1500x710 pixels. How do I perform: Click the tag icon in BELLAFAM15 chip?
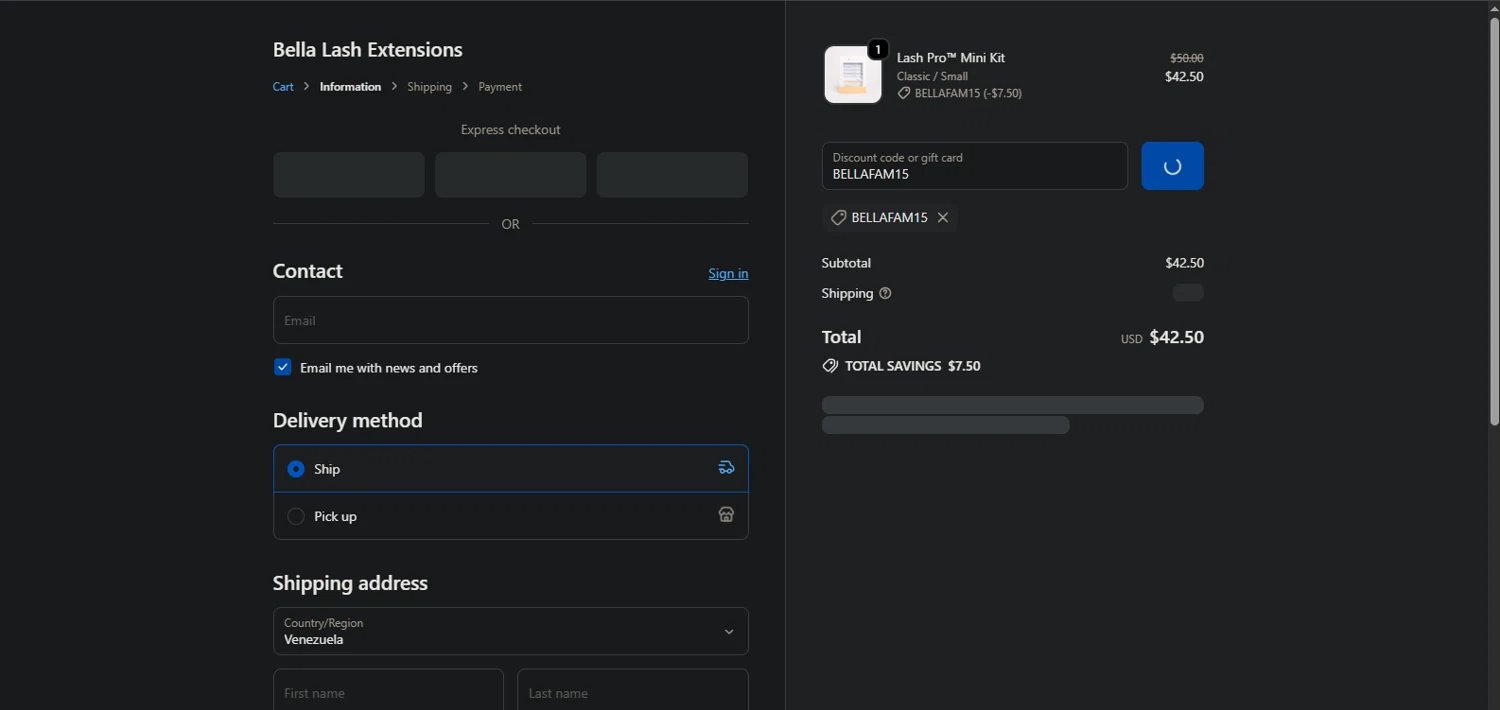click(838, 217)
